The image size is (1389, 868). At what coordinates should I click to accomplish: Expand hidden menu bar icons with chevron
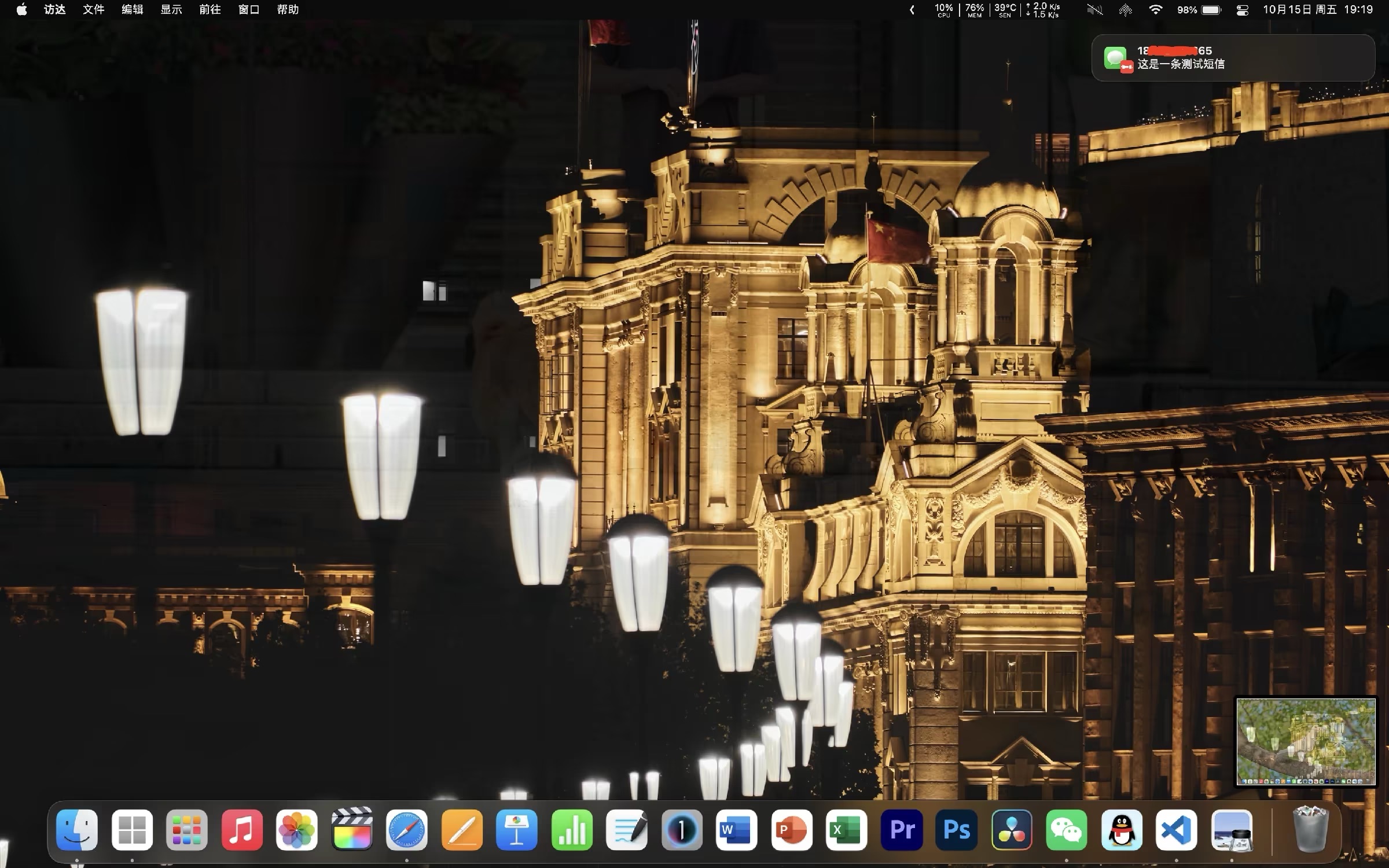pos(912,10)
